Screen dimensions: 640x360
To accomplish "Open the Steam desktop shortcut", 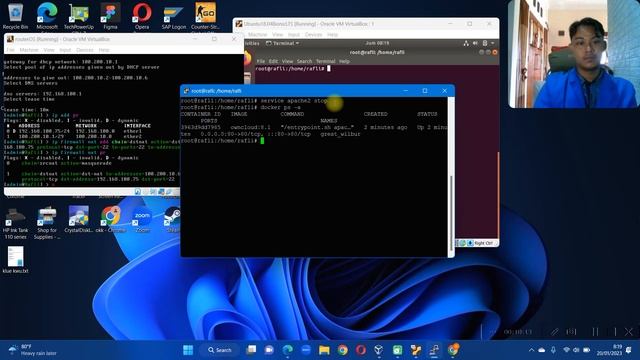I will [173, 220].
